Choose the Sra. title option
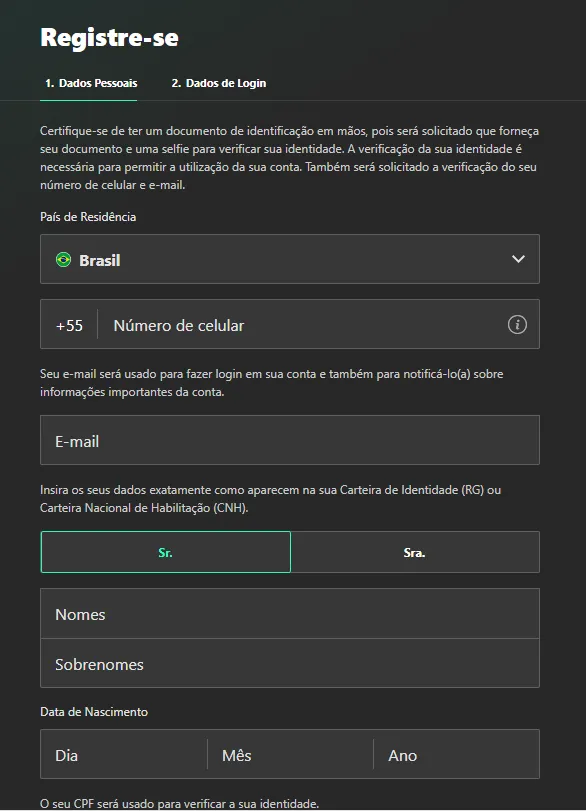This screenshot has width=586, height=811. [x=414, y=551]
